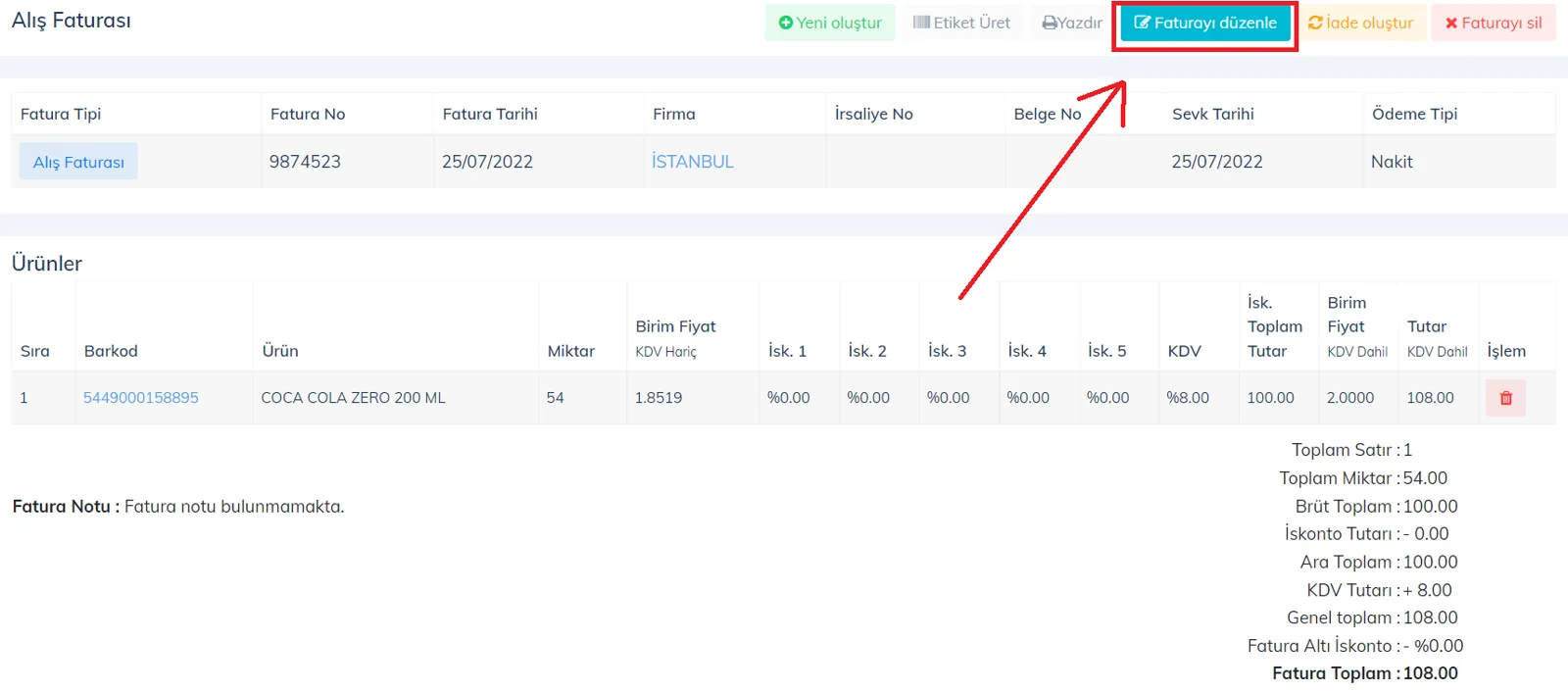Viewport: 1568px width, 692px height.
Task: Click the Alış Faturası type badge
Action: [x=78, y=162]
